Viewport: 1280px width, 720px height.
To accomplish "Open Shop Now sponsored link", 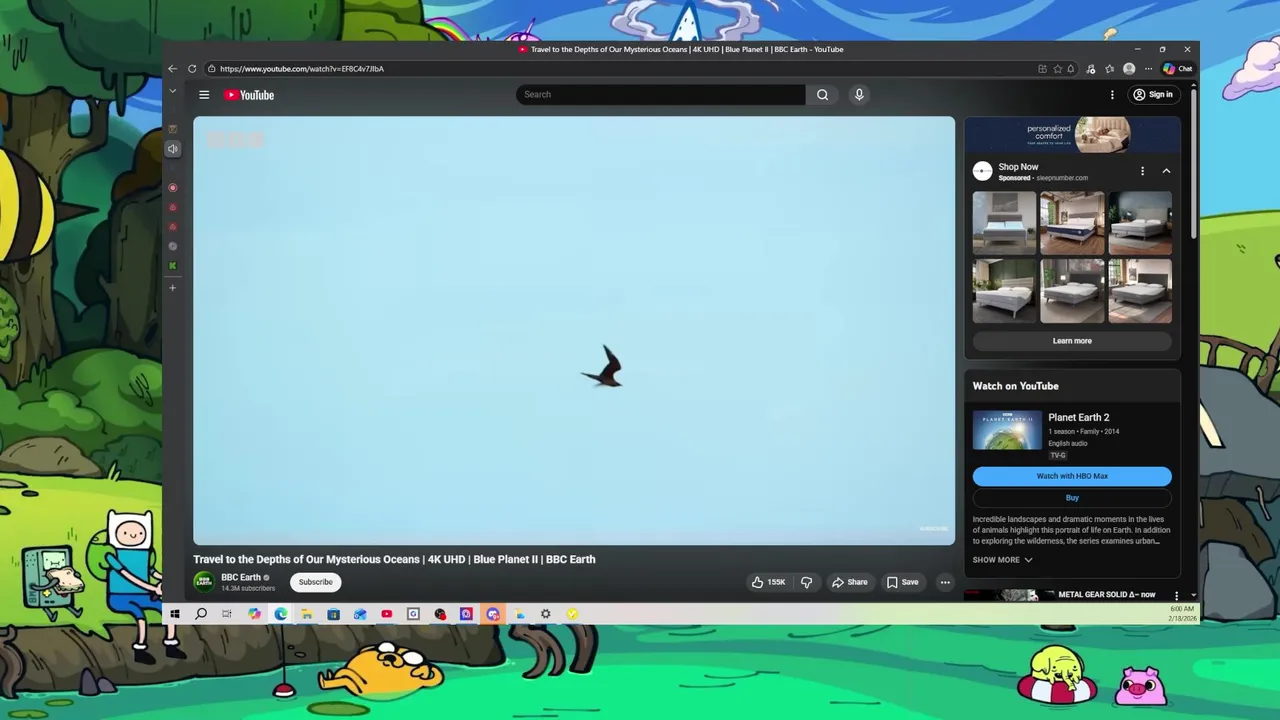I will (1018, 167).
